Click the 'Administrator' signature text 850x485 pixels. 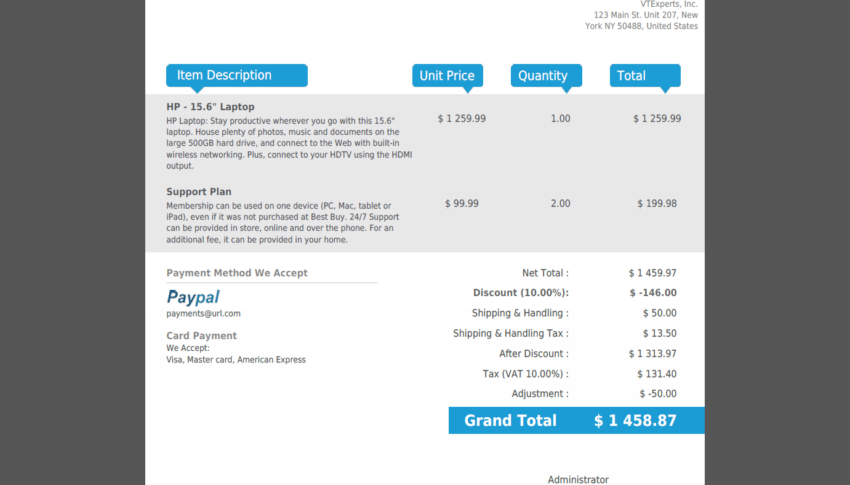[x=578, y=480]
